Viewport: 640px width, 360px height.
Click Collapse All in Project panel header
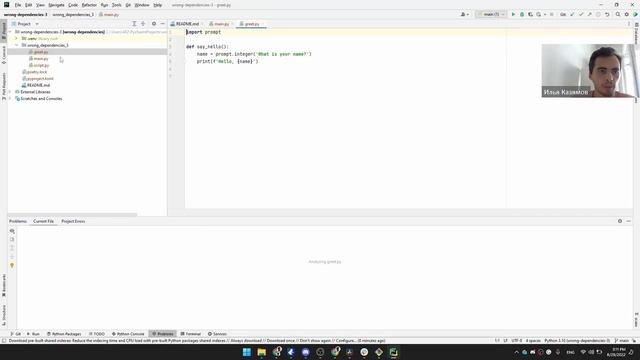pos(143,24)
